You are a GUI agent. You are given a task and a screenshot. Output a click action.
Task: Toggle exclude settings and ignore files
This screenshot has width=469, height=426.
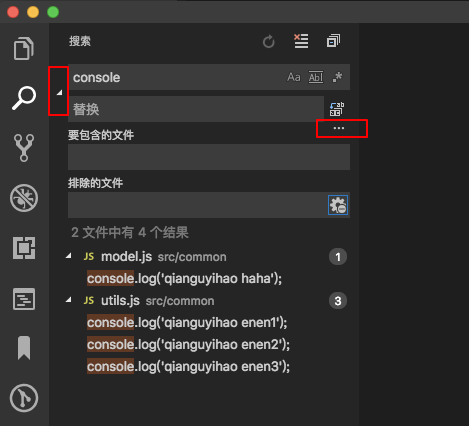click(338, 205)
